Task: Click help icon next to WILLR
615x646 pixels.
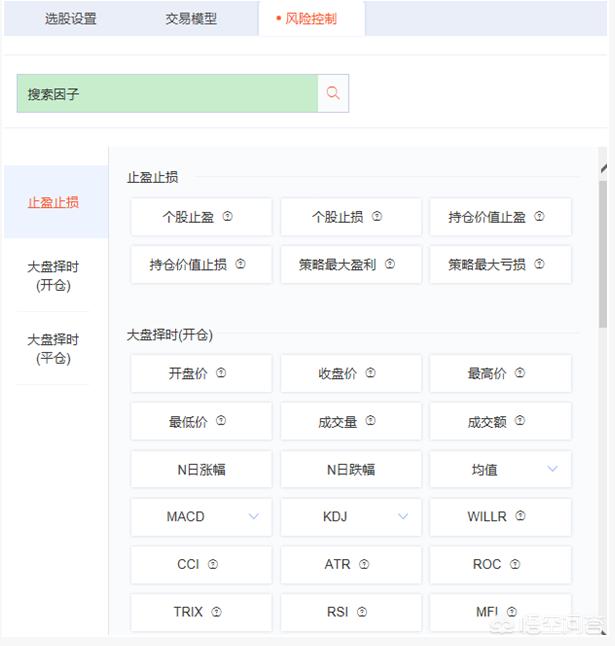Action: 520,517
